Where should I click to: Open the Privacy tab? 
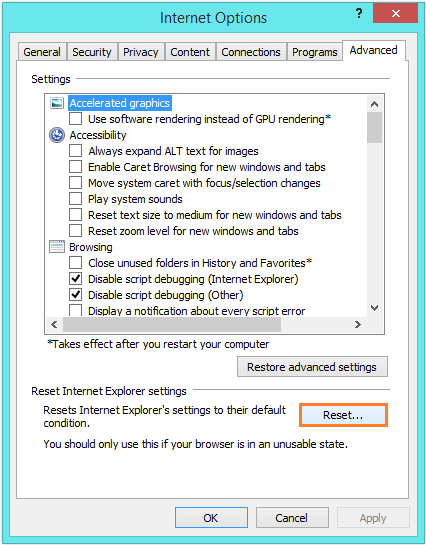coord(141,52)
